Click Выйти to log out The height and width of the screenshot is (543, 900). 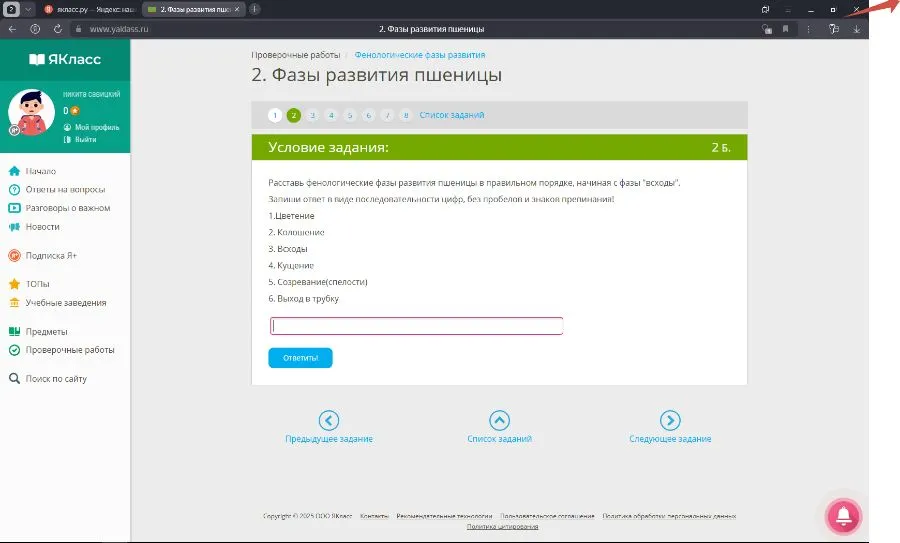point(86,139)
